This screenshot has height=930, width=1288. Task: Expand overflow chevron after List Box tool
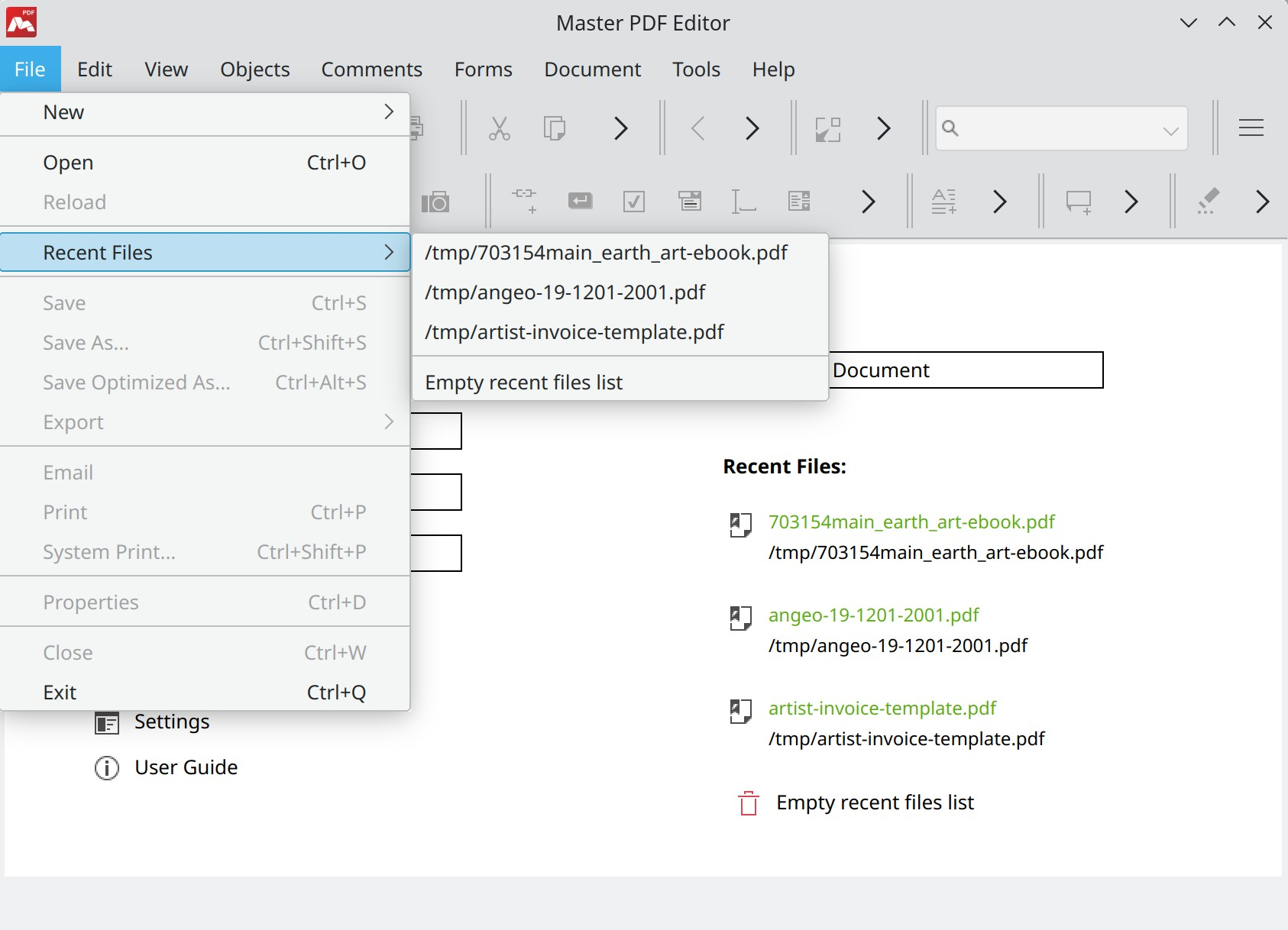point(869,202)
